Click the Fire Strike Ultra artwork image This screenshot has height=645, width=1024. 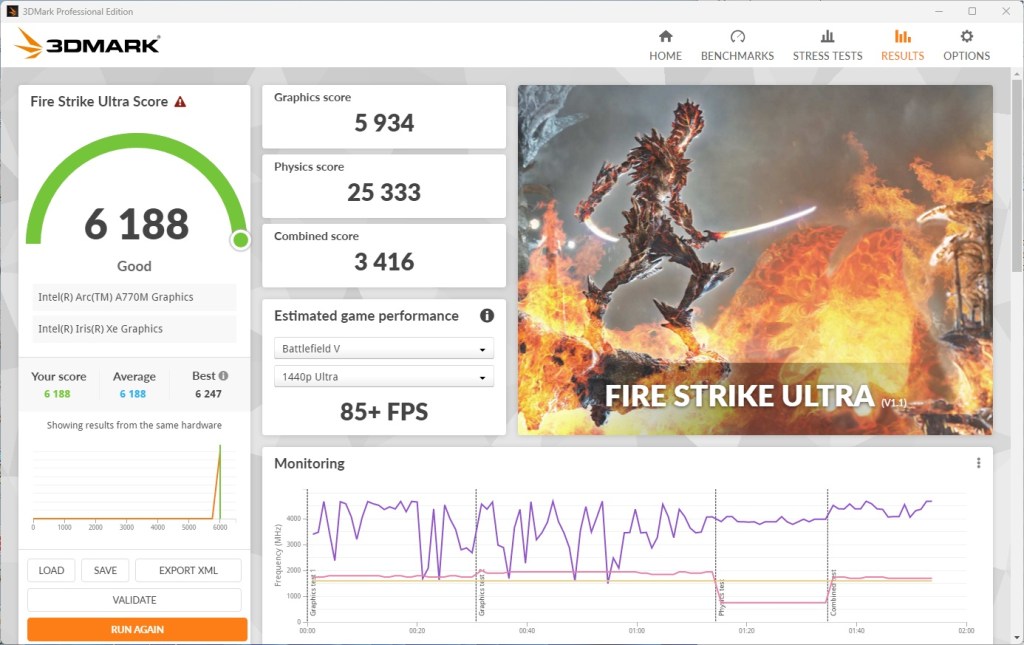[x=755, y=260]
